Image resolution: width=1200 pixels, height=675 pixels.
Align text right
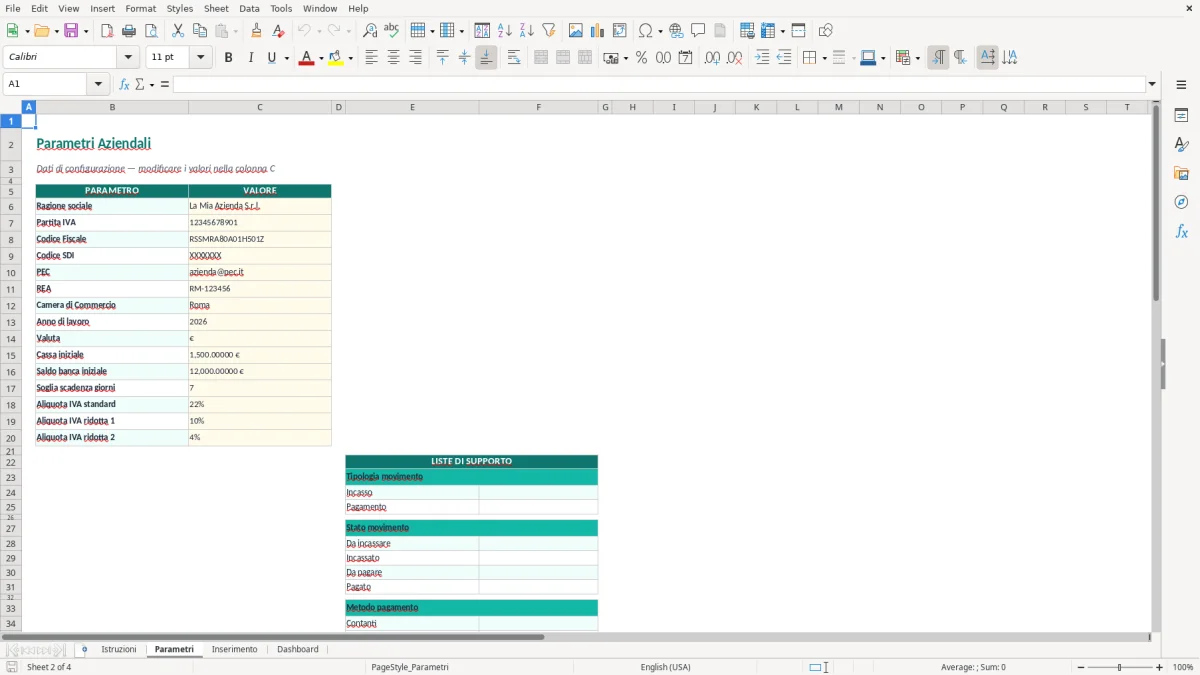coord(415,58)
